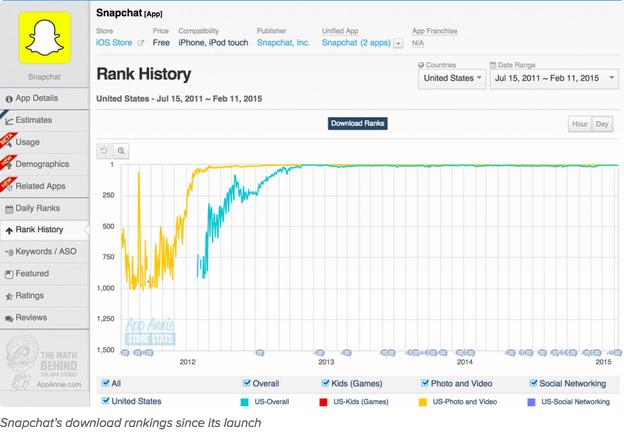This screenshot has height=434, width=624.
Task: Click the App Annie Store Stats logo in the chart
Action: click(x=150, y=332)
